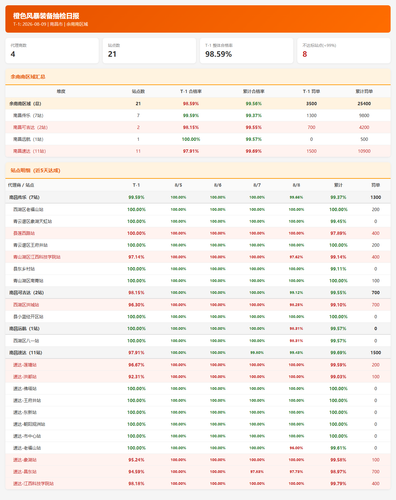Click the 99.79% cumulative rate cell
The width and height of the screenshot is (396, 500).
point(338,483)
